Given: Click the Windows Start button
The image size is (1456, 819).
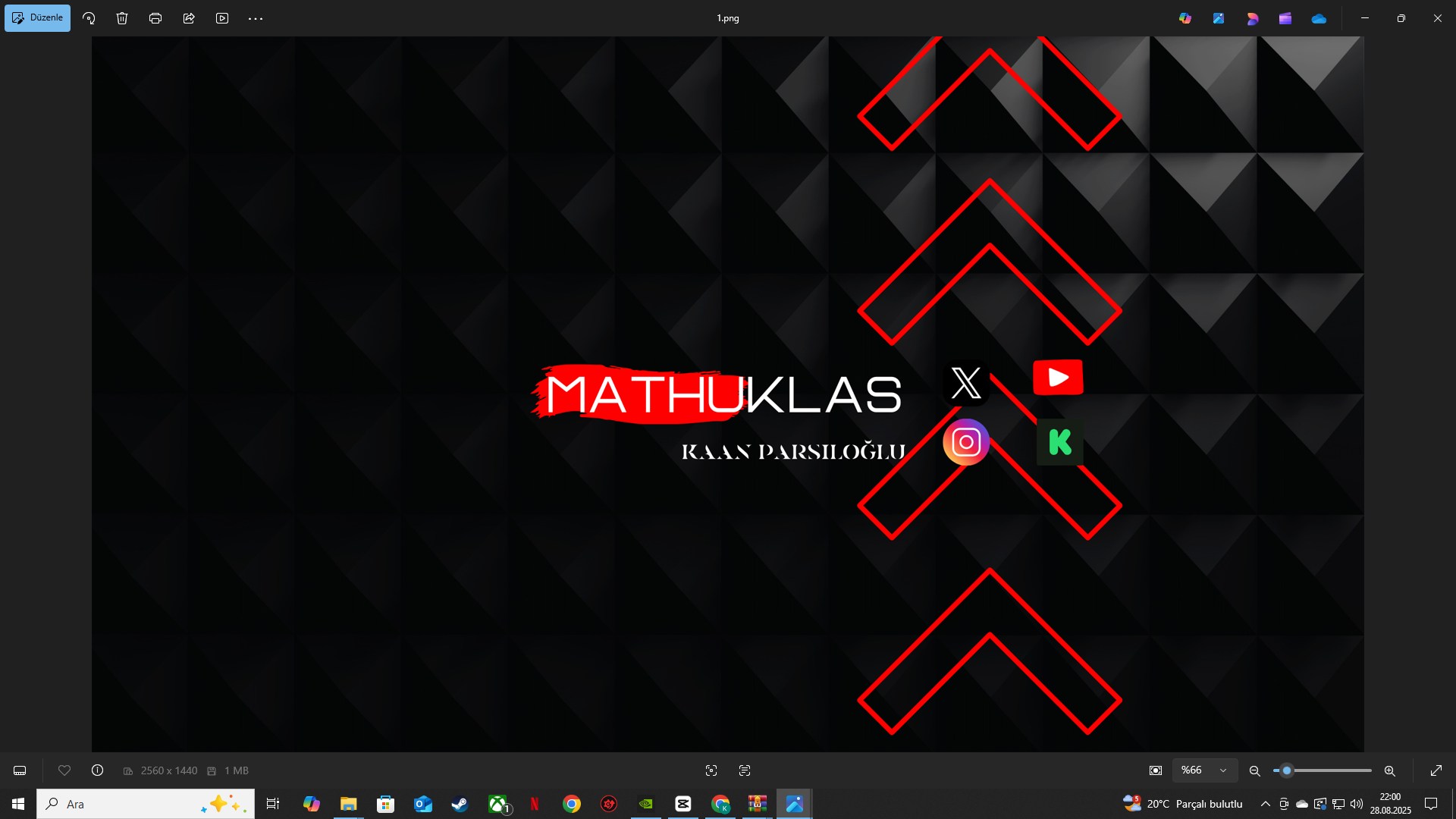Looking at the screenshot, I should coord(18,804).
